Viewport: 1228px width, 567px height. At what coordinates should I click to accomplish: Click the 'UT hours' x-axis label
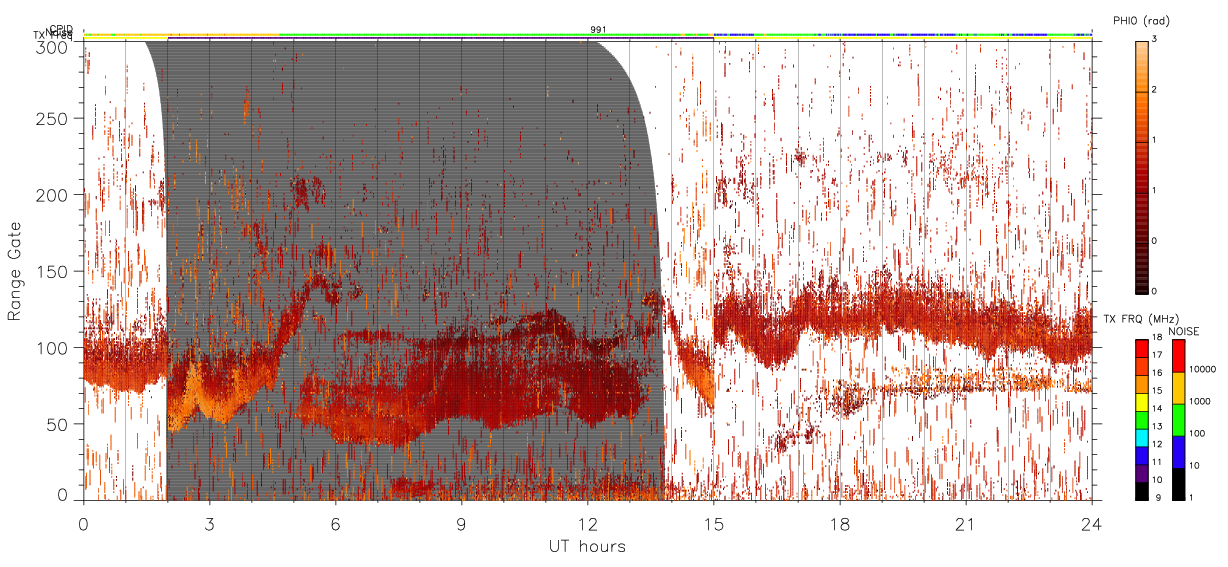(x=587, y=546)
